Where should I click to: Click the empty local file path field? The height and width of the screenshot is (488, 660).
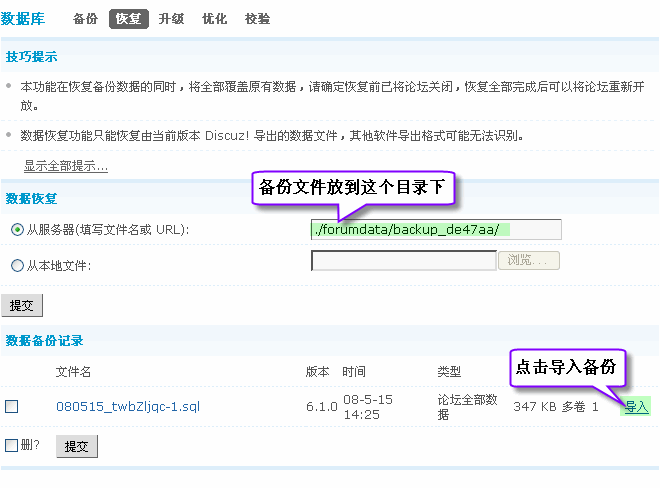(404, 261)
